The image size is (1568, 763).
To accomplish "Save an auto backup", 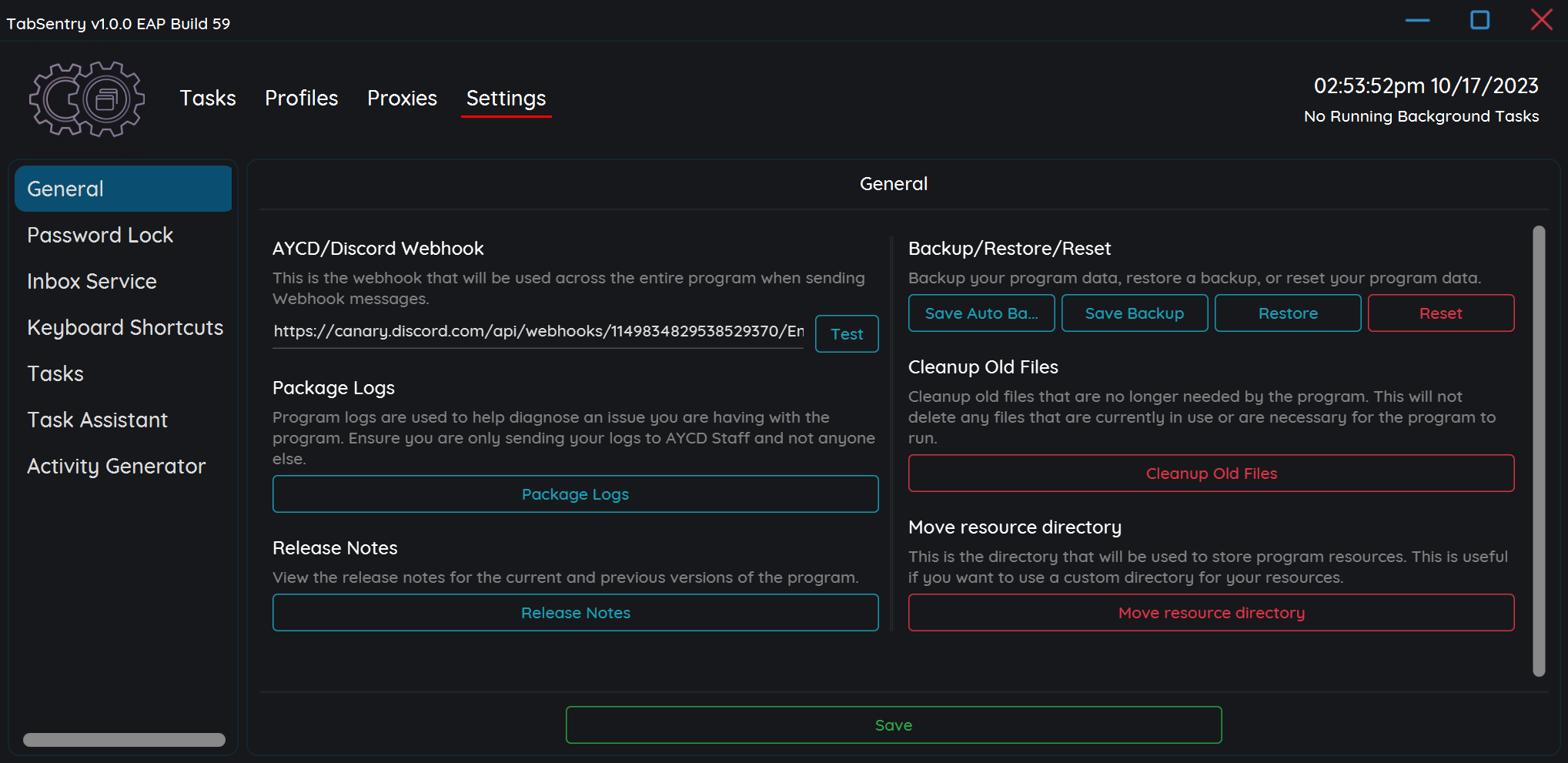I will tap(981, 313).
